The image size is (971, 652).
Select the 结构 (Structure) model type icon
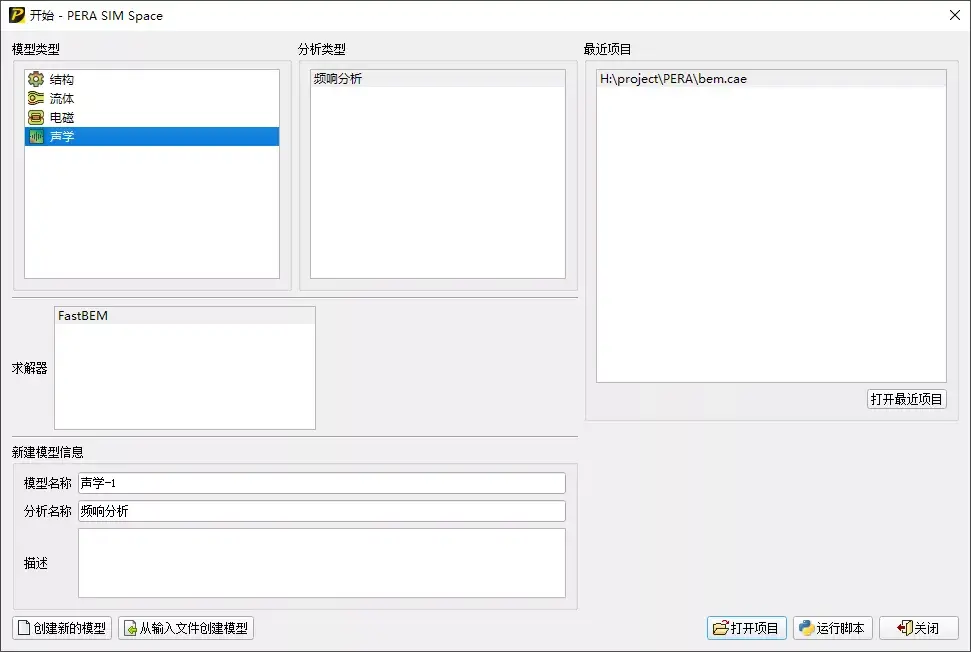36,79
